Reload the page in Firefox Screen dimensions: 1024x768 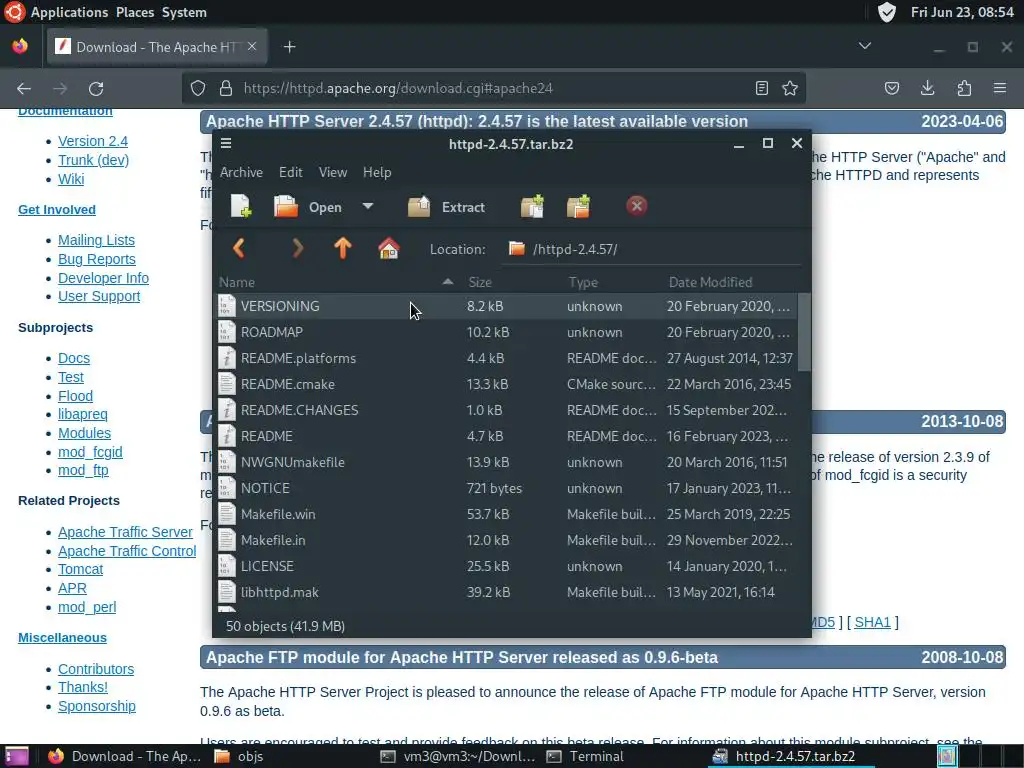(x=96, y=88)
